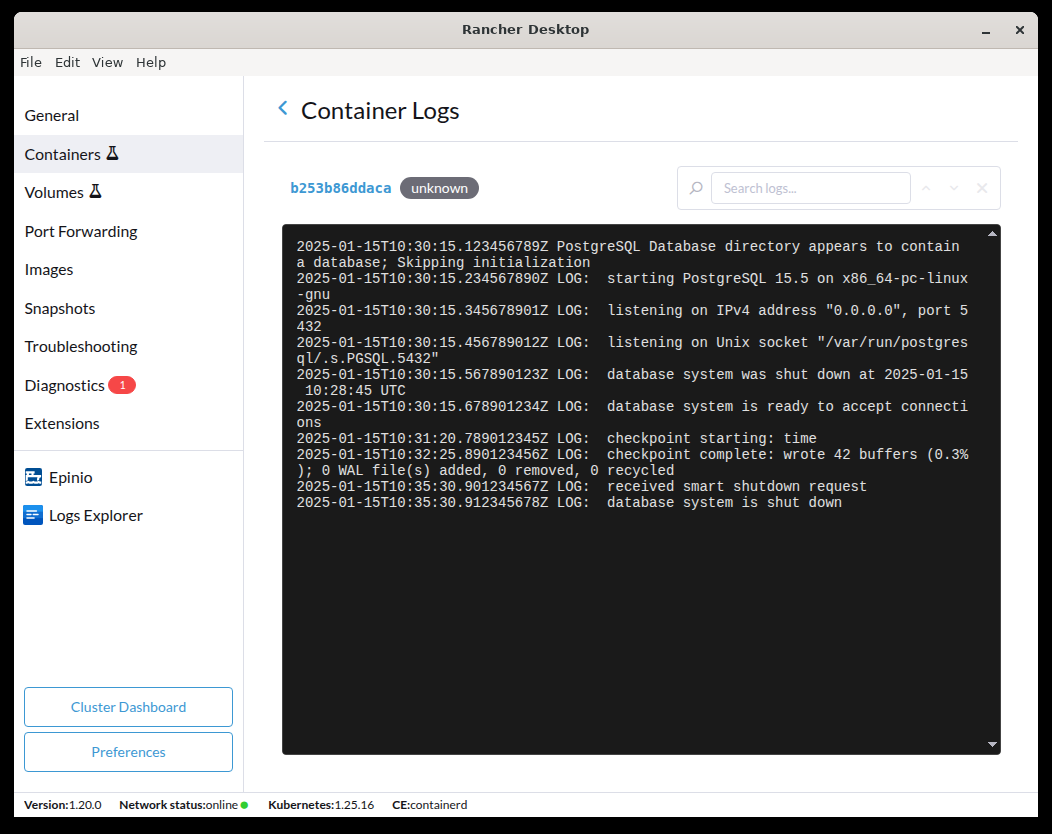Image resolution: width=1052 pixels, height=834 pixels.
Task: Navigate back using the blue left chevron
Action: (282, 108)
